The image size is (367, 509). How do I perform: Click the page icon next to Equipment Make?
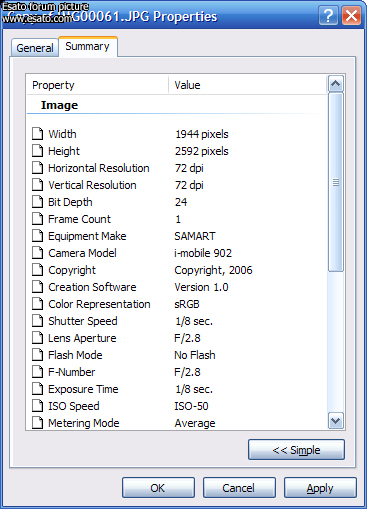pyautogui.click(x=38, y=236)
